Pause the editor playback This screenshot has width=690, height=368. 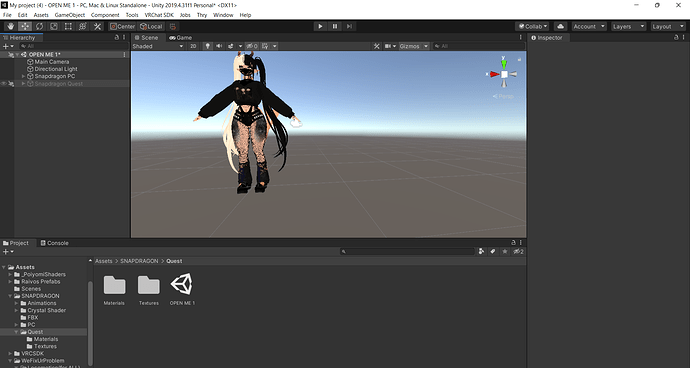tap(335, 26)
